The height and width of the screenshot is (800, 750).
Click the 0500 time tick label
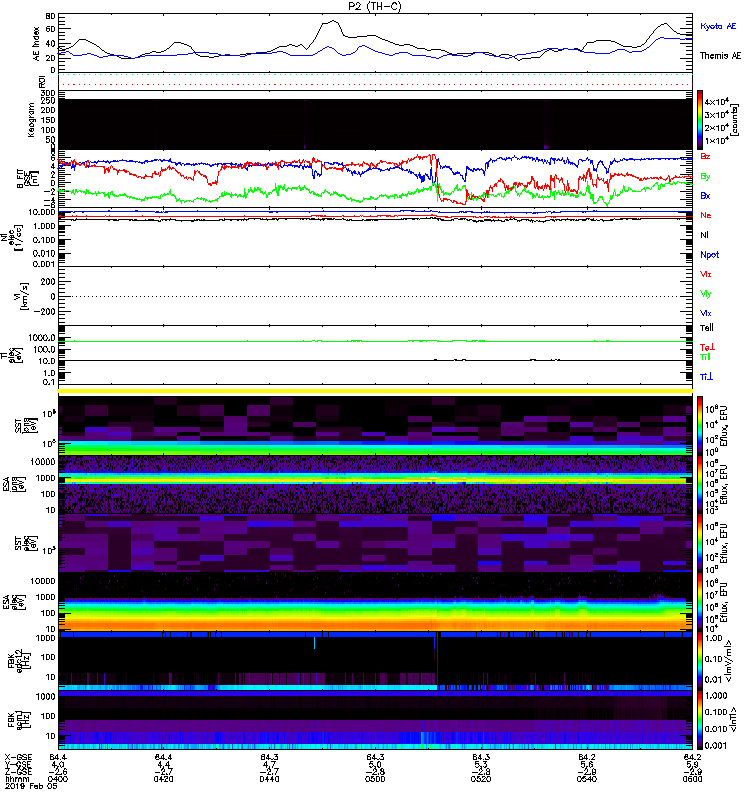(375, 780)
